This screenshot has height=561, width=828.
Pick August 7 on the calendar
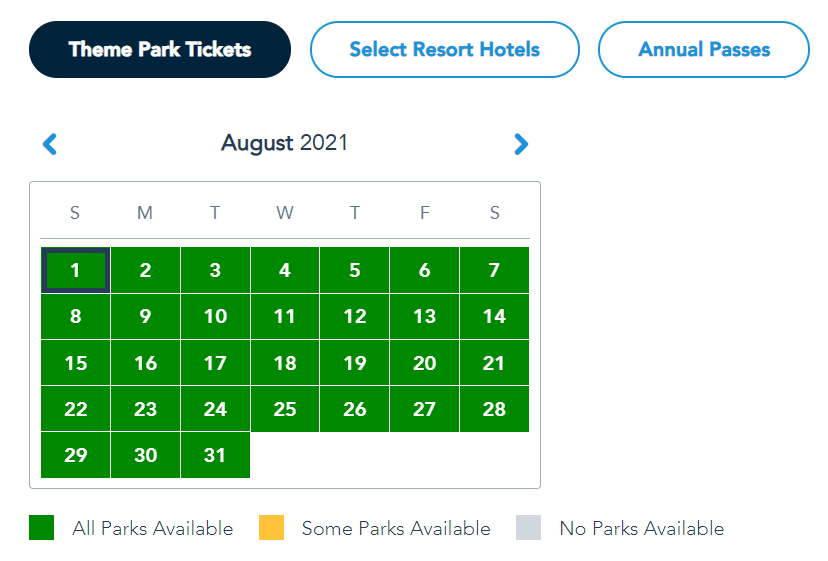494,270
